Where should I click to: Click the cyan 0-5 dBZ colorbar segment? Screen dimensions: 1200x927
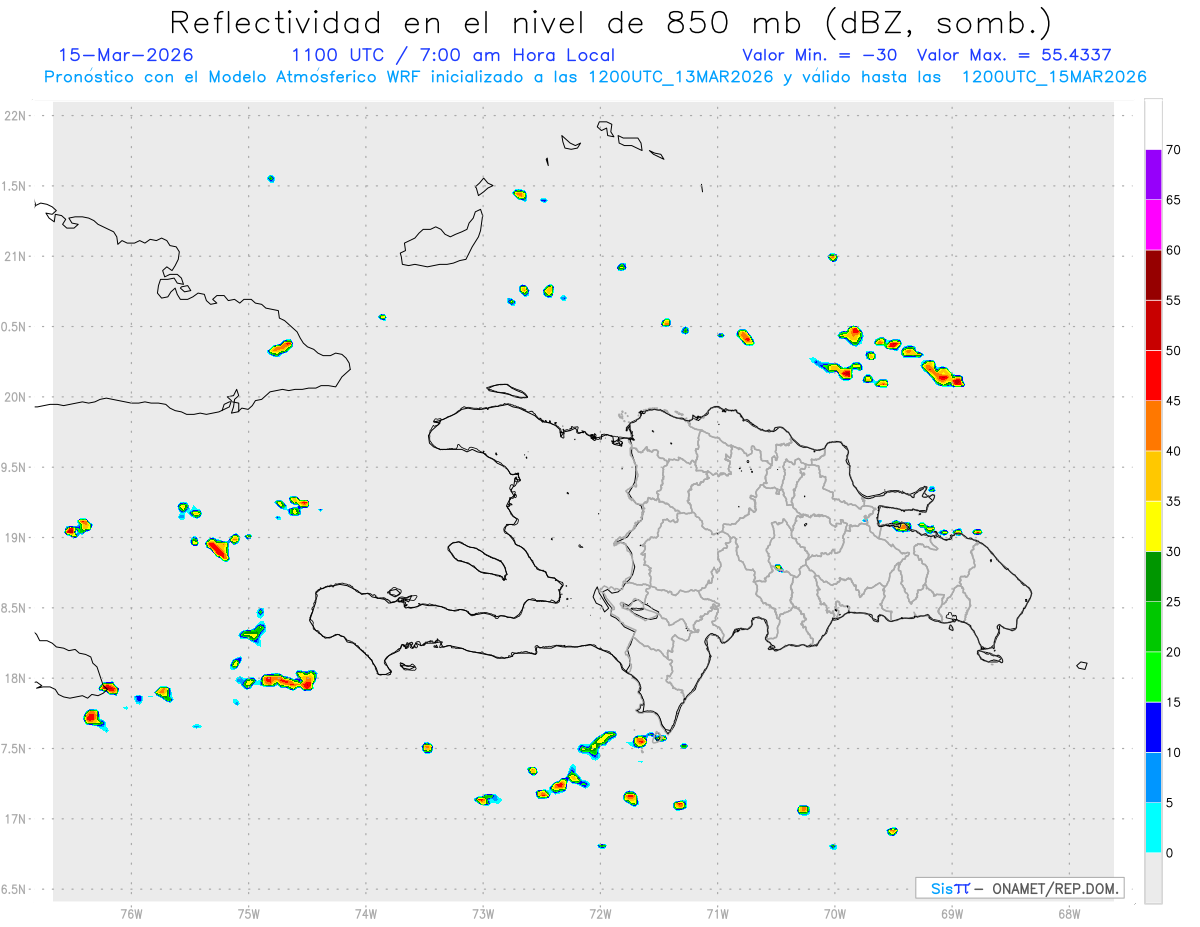1153,828
